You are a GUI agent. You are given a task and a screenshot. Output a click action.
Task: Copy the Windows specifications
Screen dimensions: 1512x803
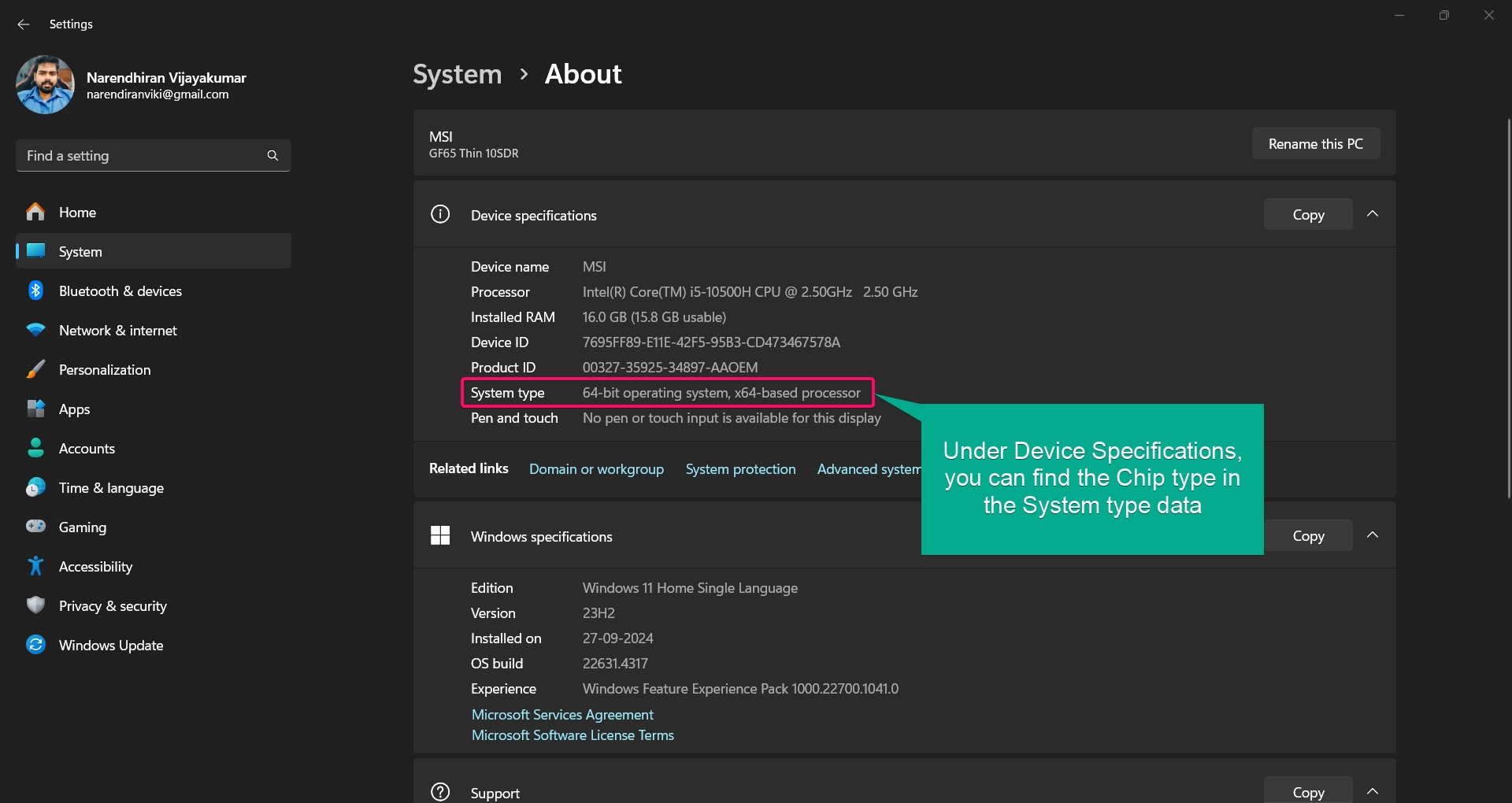(1308, 535)
